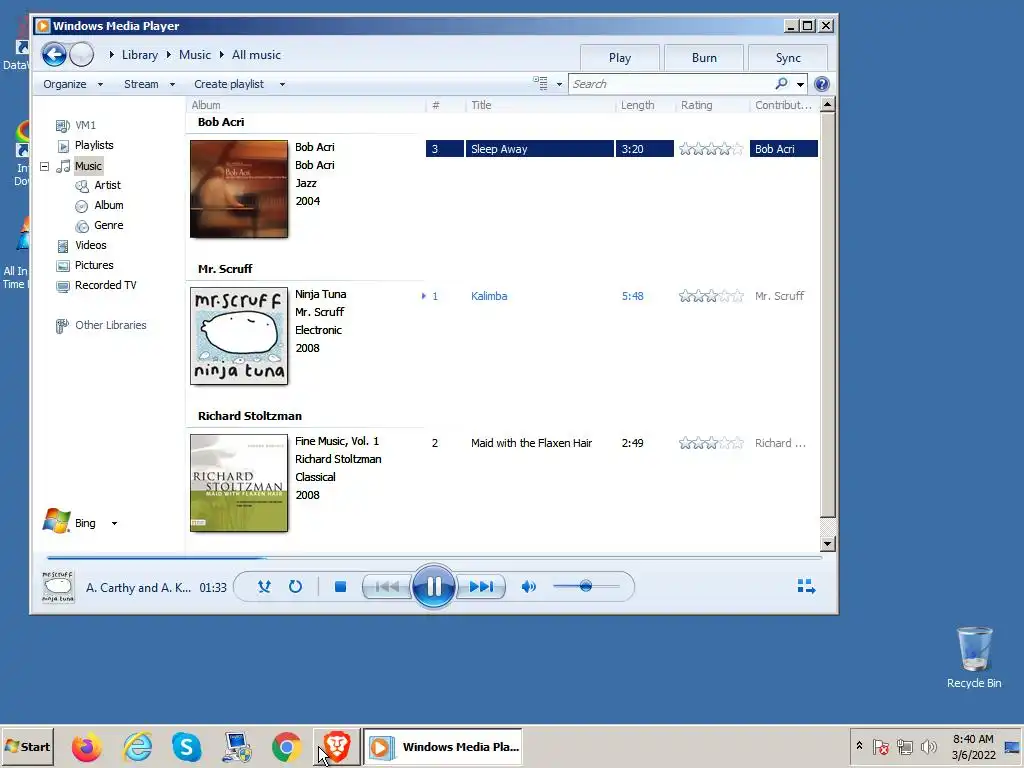Open Skype from the taskbar
The height and width of the screenshot is (768, 1024).
(186, 747)
